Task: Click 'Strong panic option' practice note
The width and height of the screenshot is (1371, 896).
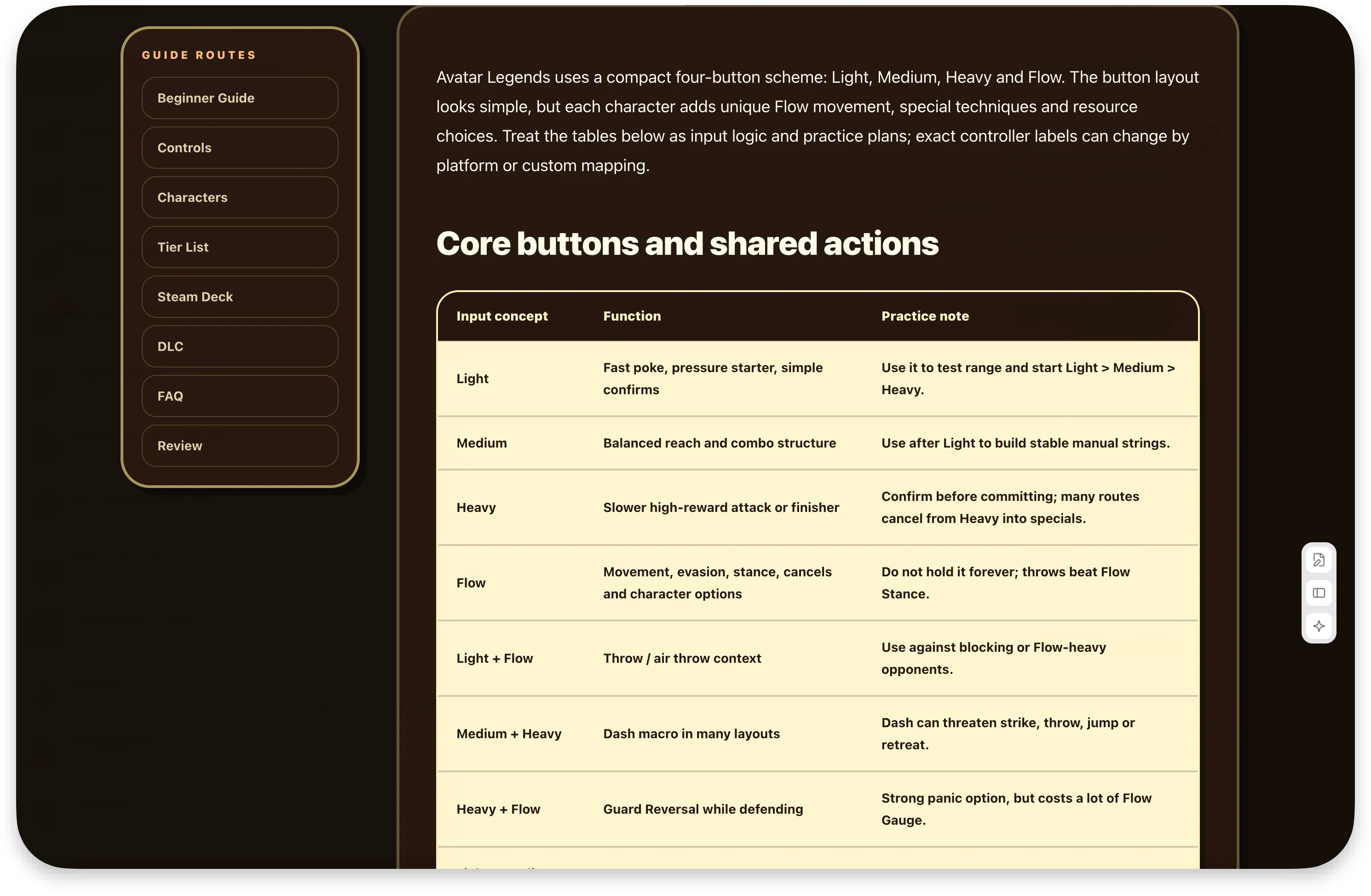Action: (x=1017, y=809)
